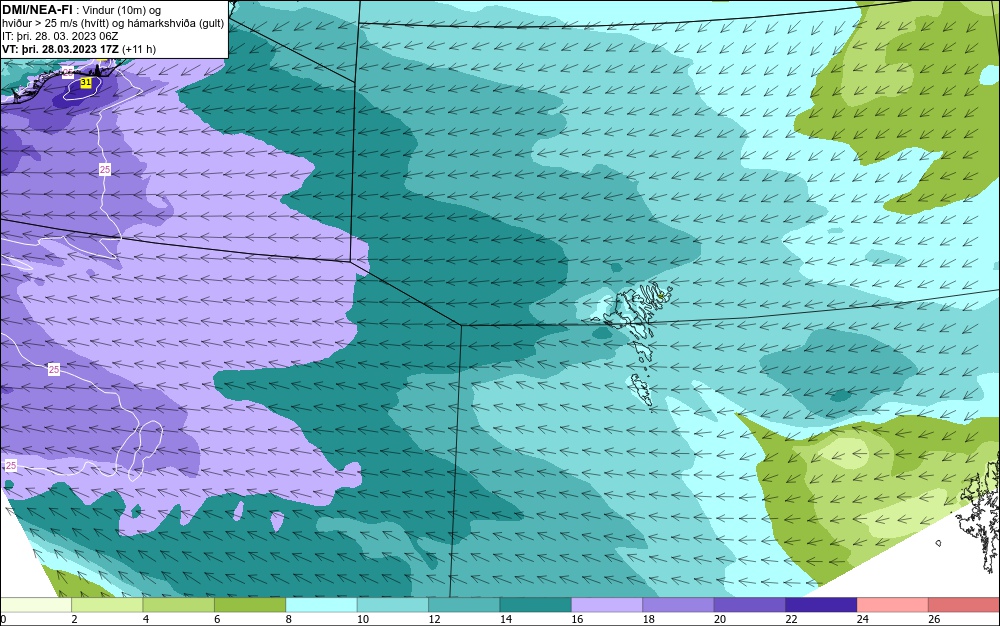Pick the 4–6 m/s green legend swatch
The width and height of the screenshot is (1000, 626).
click(x=179, y=605)
